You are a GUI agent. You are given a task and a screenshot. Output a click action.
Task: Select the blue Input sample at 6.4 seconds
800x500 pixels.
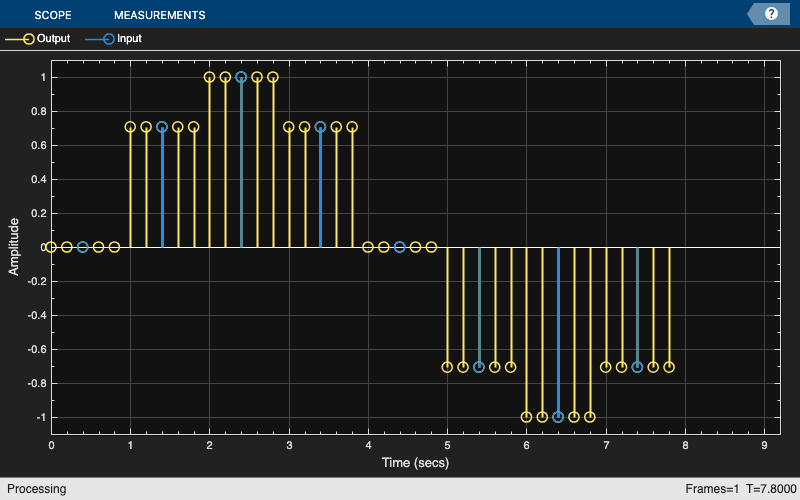click(558, 417)
